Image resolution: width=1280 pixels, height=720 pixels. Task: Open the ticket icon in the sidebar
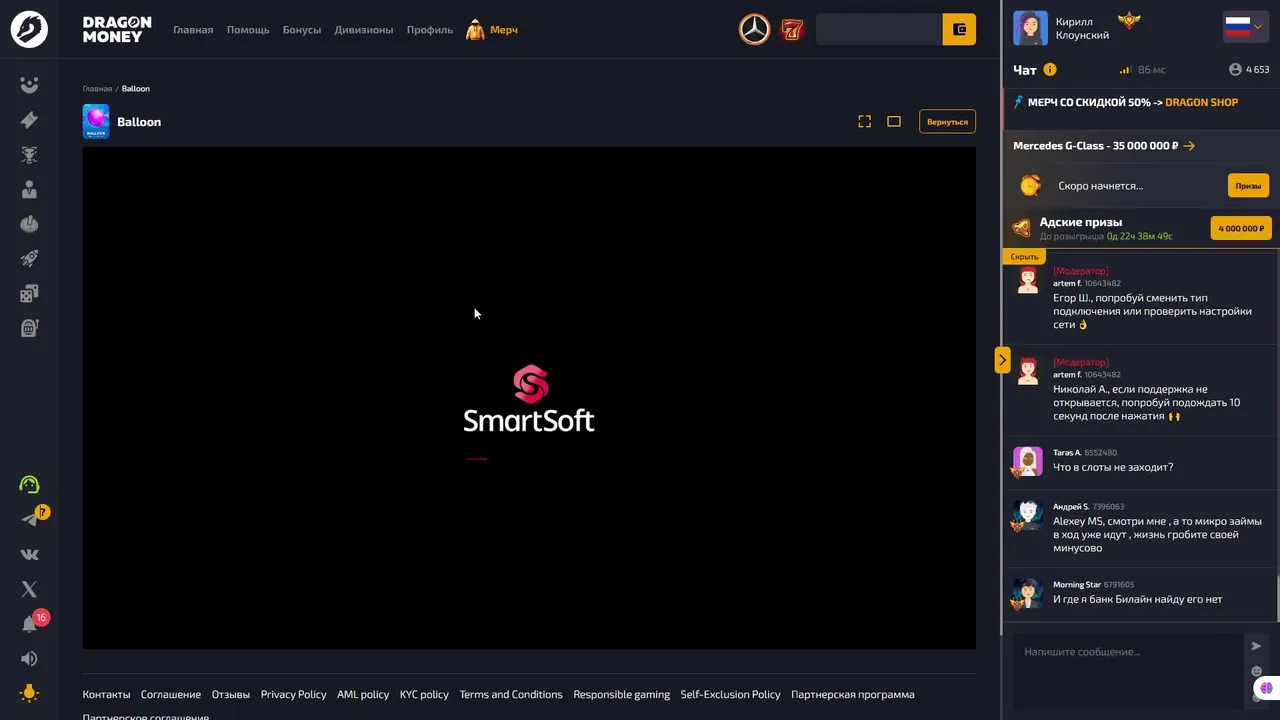(29, 120)
